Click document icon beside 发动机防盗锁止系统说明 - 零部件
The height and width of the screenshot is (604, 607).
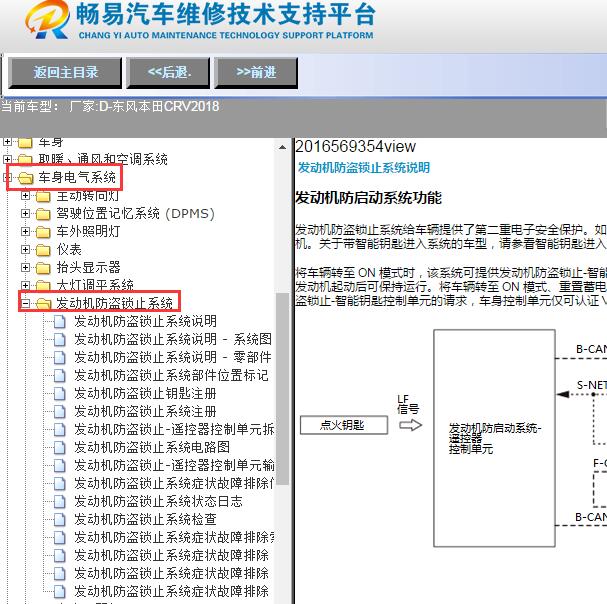(x=60, y=357)
